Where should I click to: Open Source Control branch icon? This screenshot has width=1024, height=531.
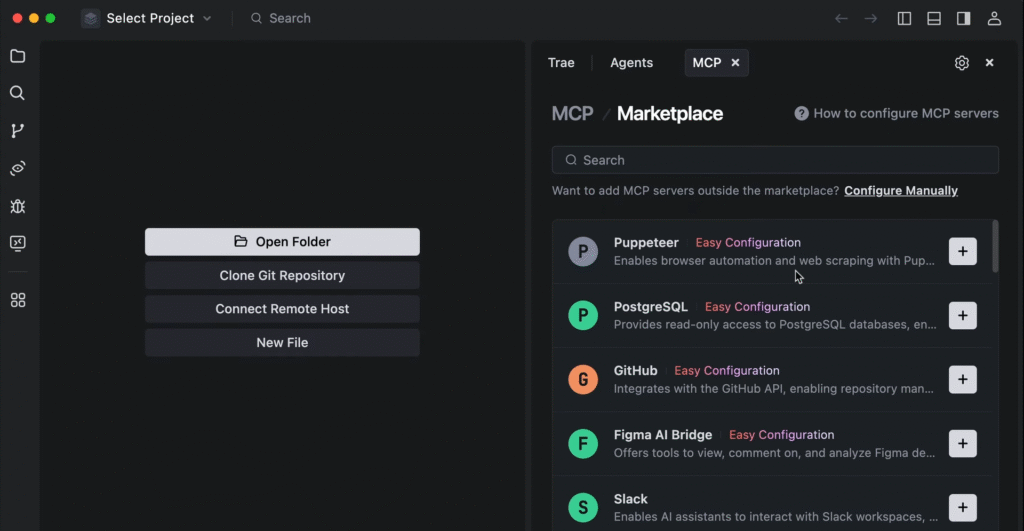tap(18, 131)
